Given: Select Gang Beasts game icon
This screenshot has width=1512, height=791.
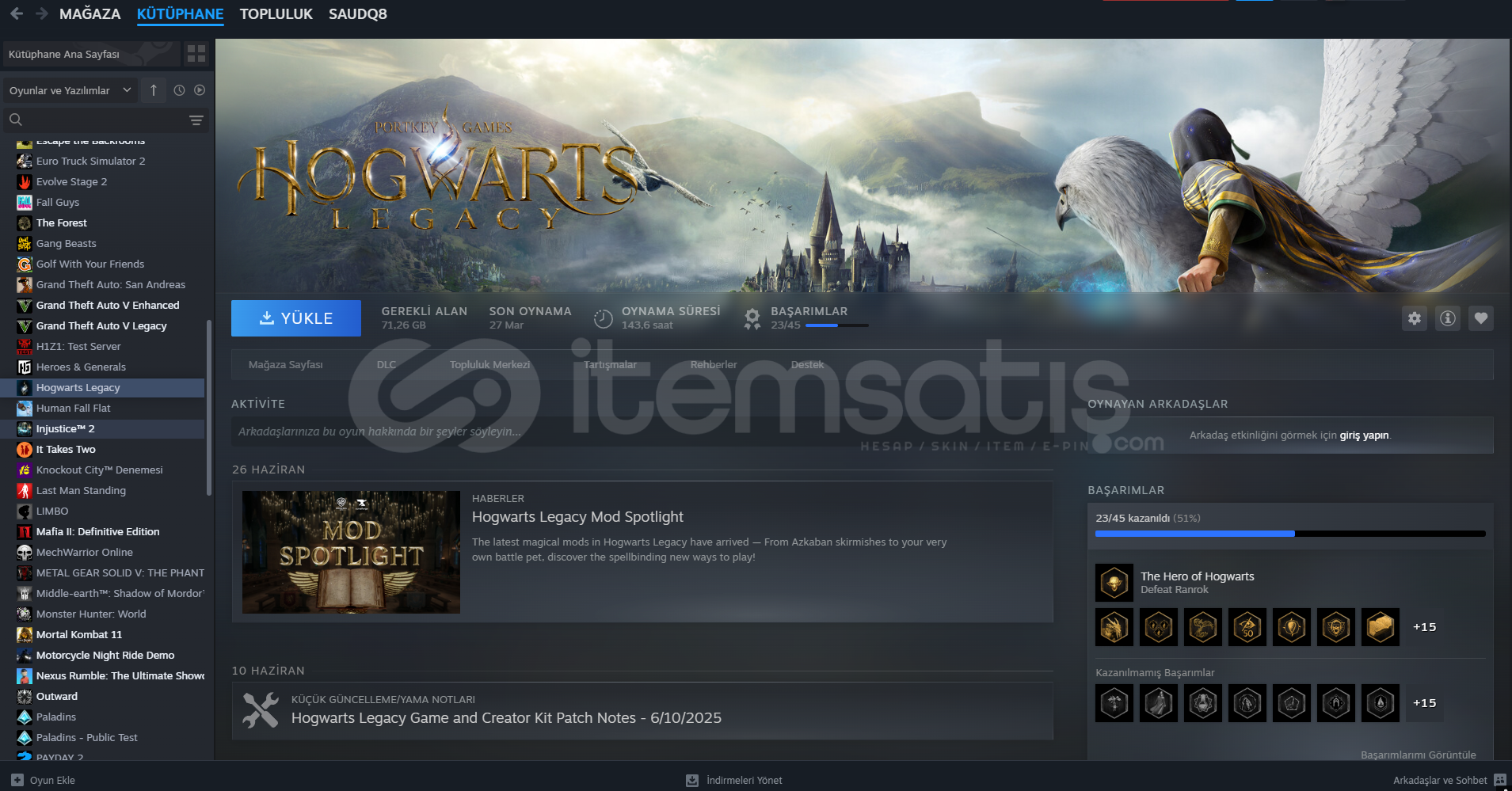Looking at the screenshot, I should pyautogui.click(x=25, y=243).
